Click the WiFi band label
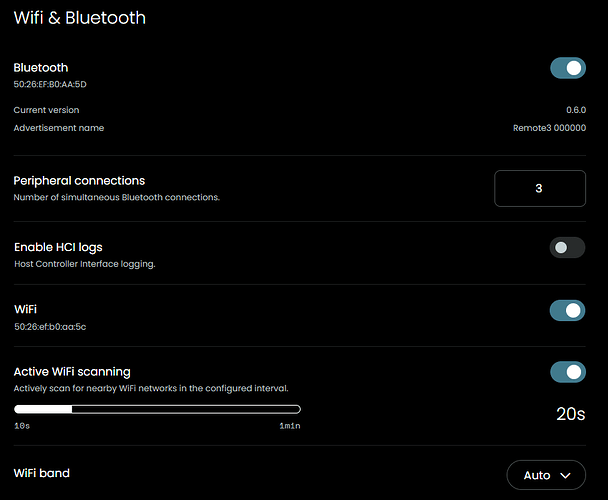This screenshot has height=500, width=608. coord(41,473)
